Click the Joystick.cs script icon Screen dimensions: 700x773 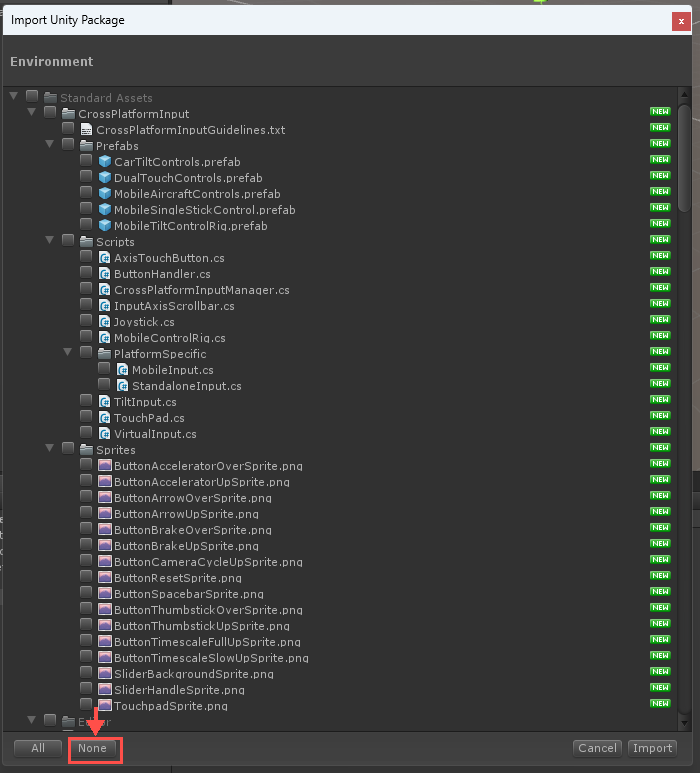coord(105,322)
